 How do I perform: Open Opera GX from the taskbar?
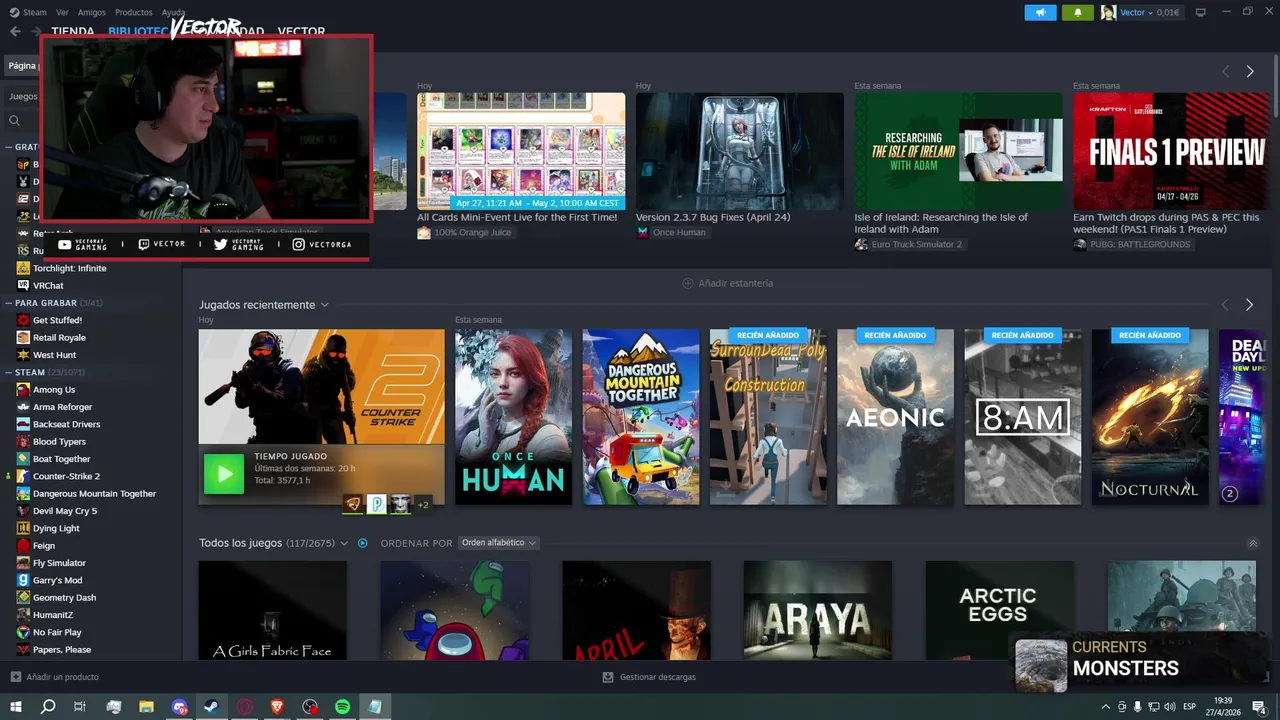coord(245,707)
